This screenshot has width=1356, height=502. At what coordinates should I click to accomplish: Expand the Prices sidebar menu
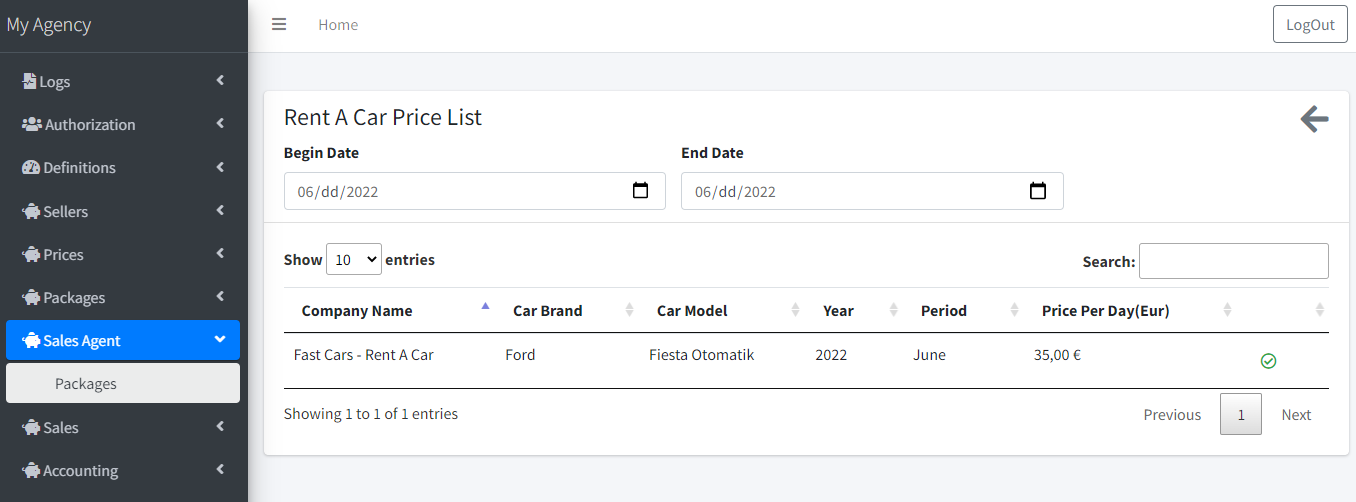(x=123, y=255)
